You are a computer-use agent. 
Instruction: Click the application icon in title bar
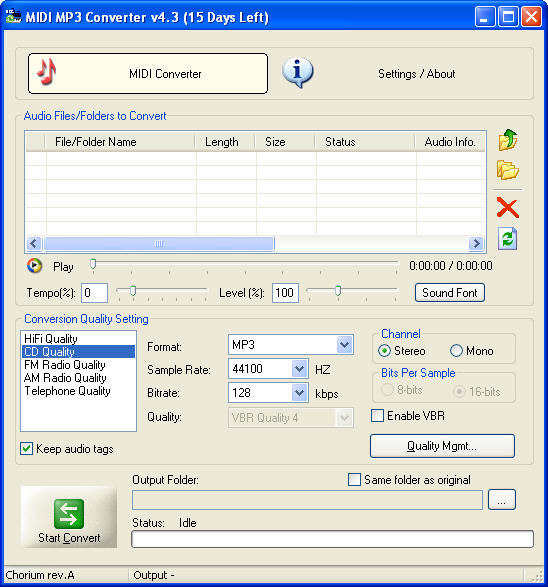[13, 17]
